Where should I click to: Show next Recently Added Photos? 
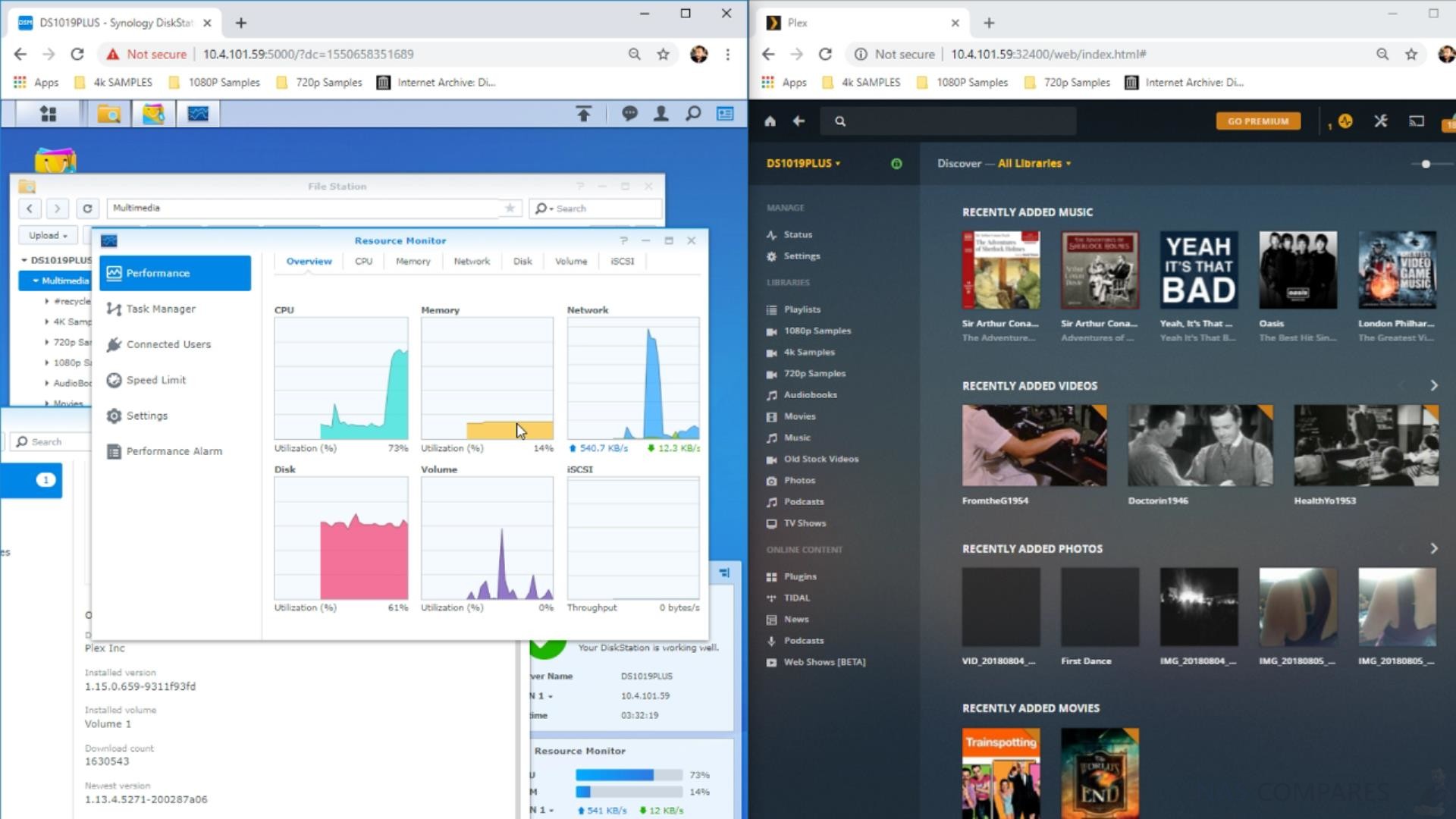pyautogui.click(x=1433, y=548)
